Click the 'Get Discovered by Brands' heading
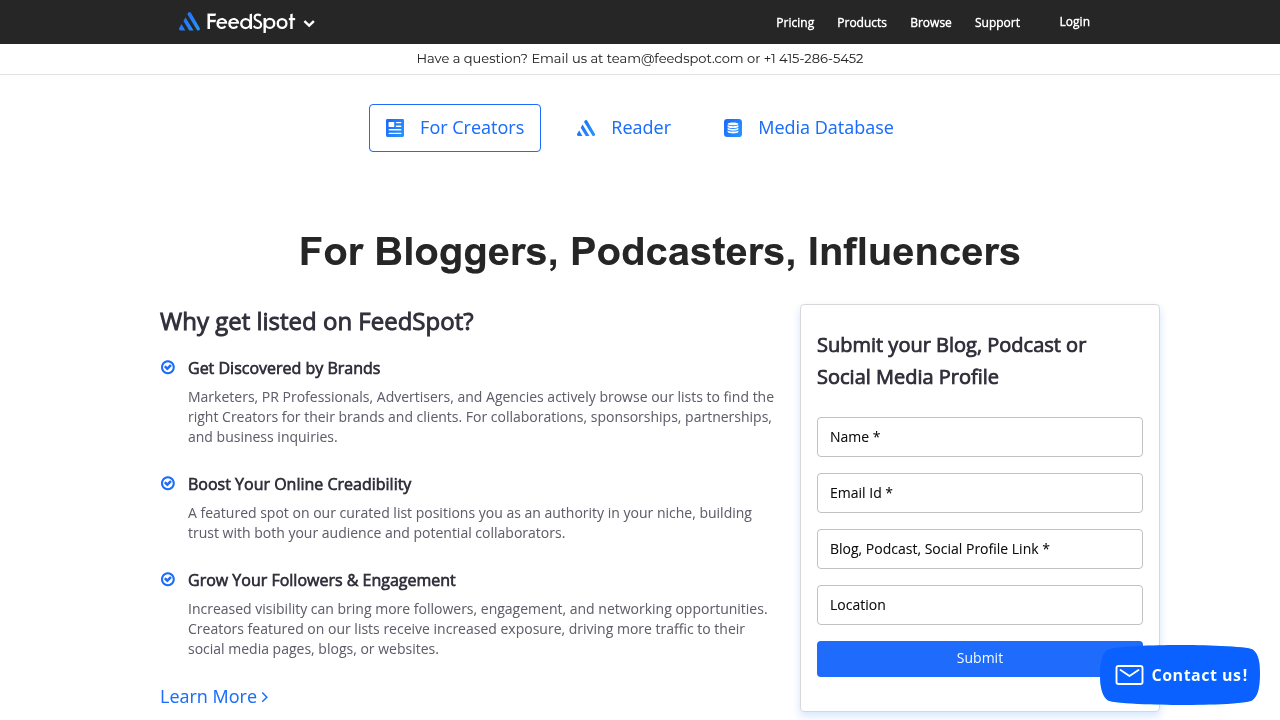The height and width of the screenshot is (720, 1280). click(284, 368)
